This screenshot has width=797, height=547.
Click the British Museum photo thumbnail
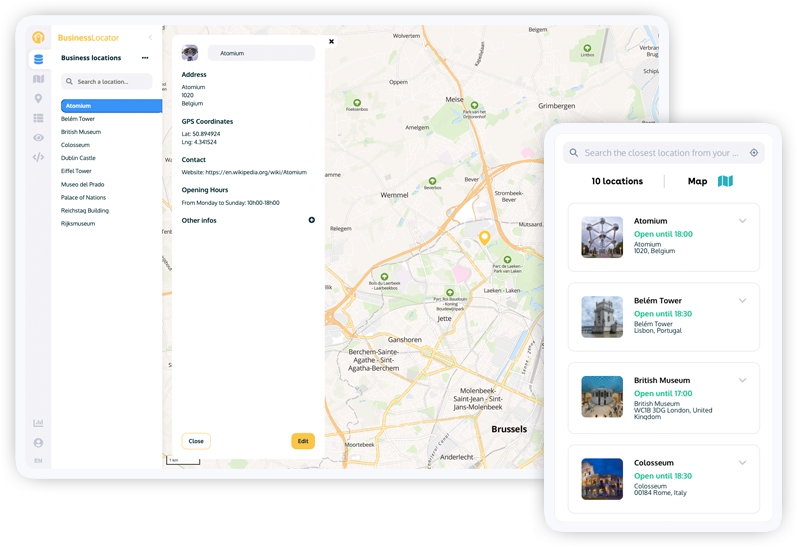pos(602,397)
